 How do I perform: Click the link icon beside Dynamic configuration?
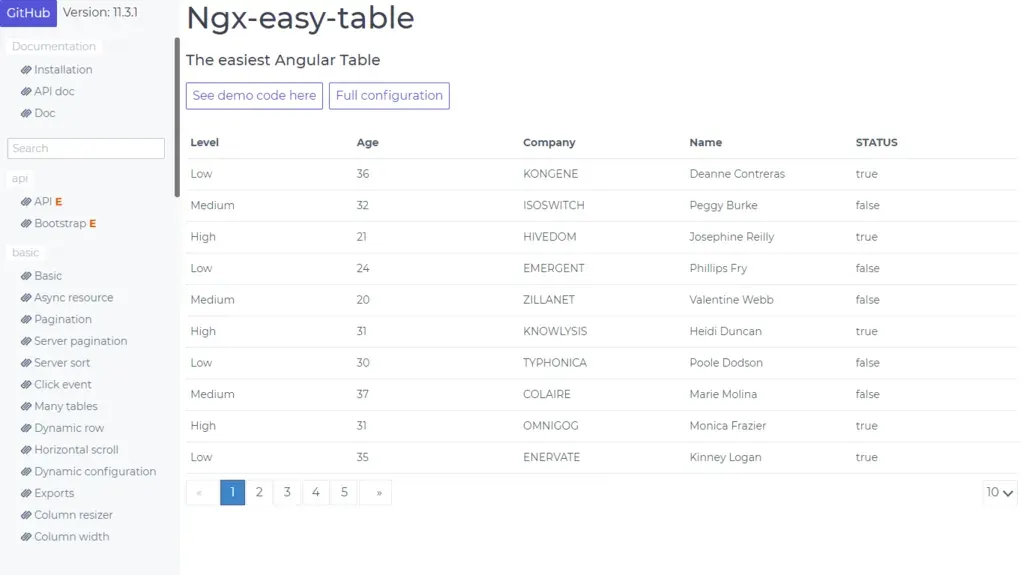[x=26, y=471]
